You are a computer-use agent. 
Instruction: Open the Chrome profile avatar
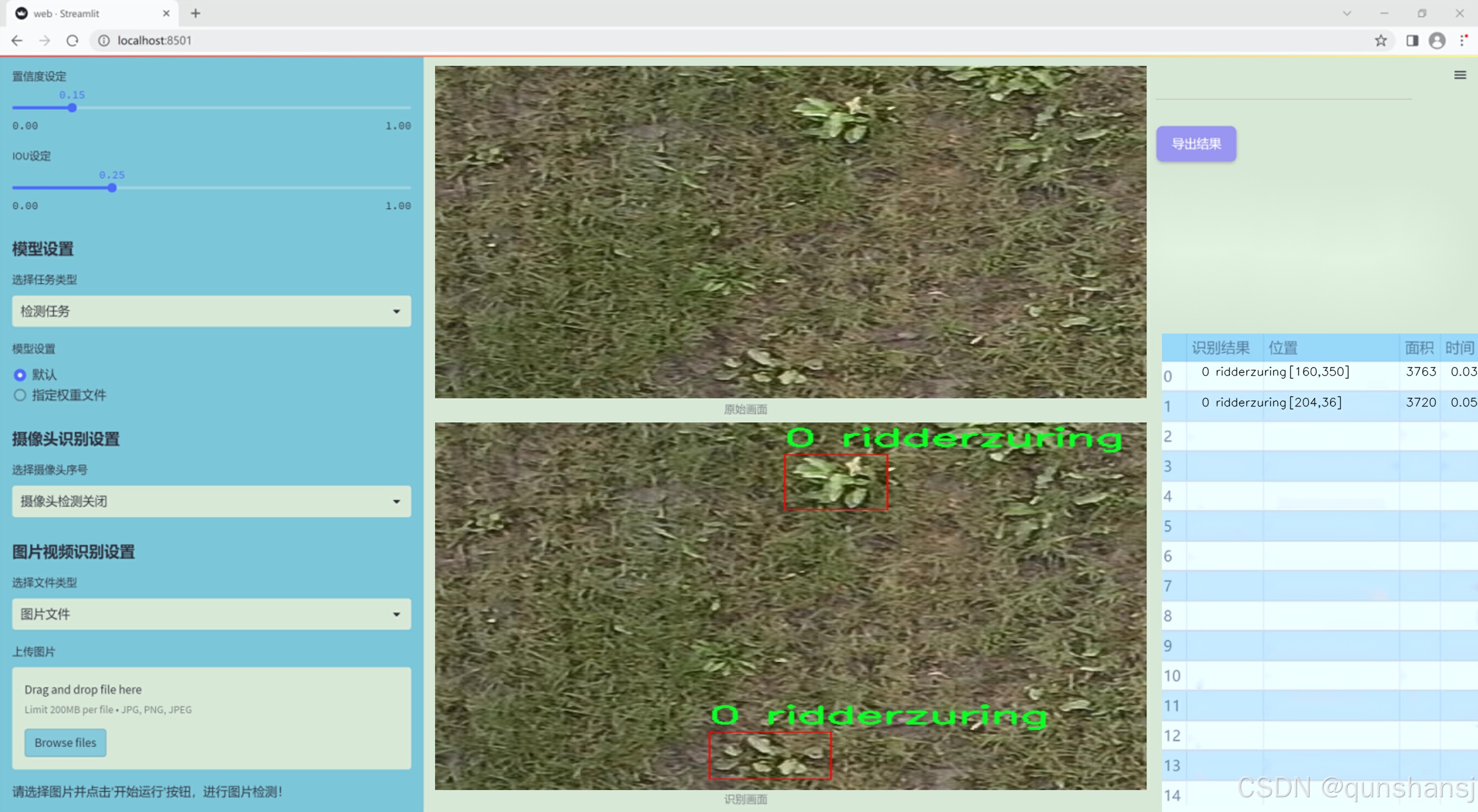tap(1437, 41)
